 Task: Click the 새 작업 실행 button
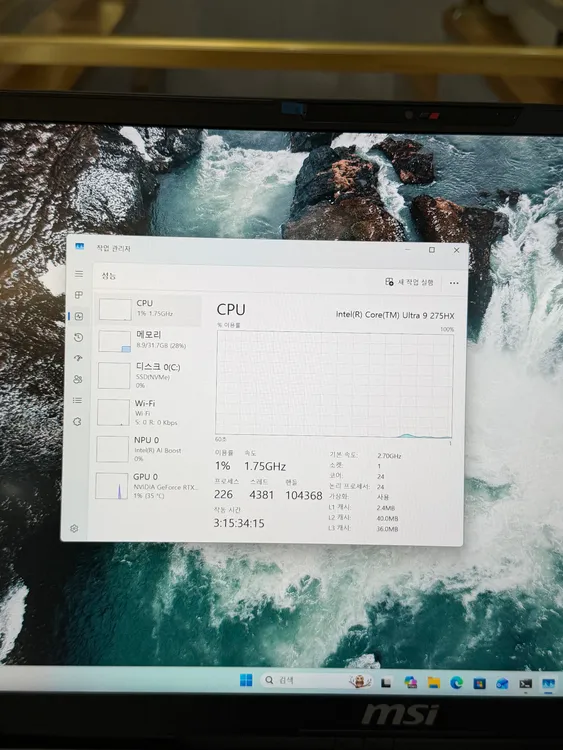pyautogui.click(x=409, y=282)
